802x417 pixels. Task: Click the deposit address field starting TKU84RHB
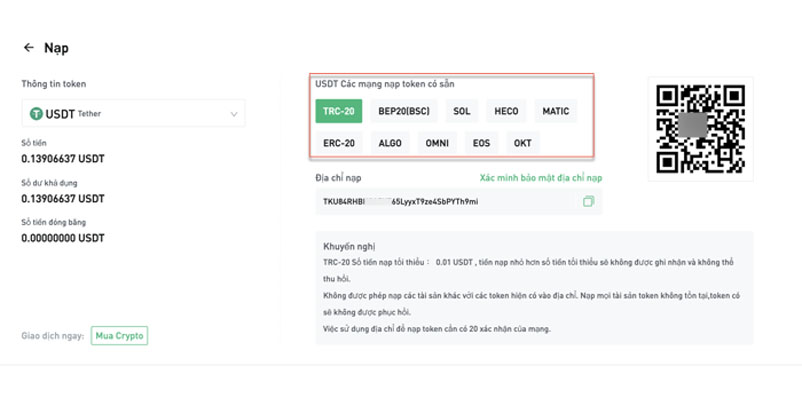click(x=459, y=202)
